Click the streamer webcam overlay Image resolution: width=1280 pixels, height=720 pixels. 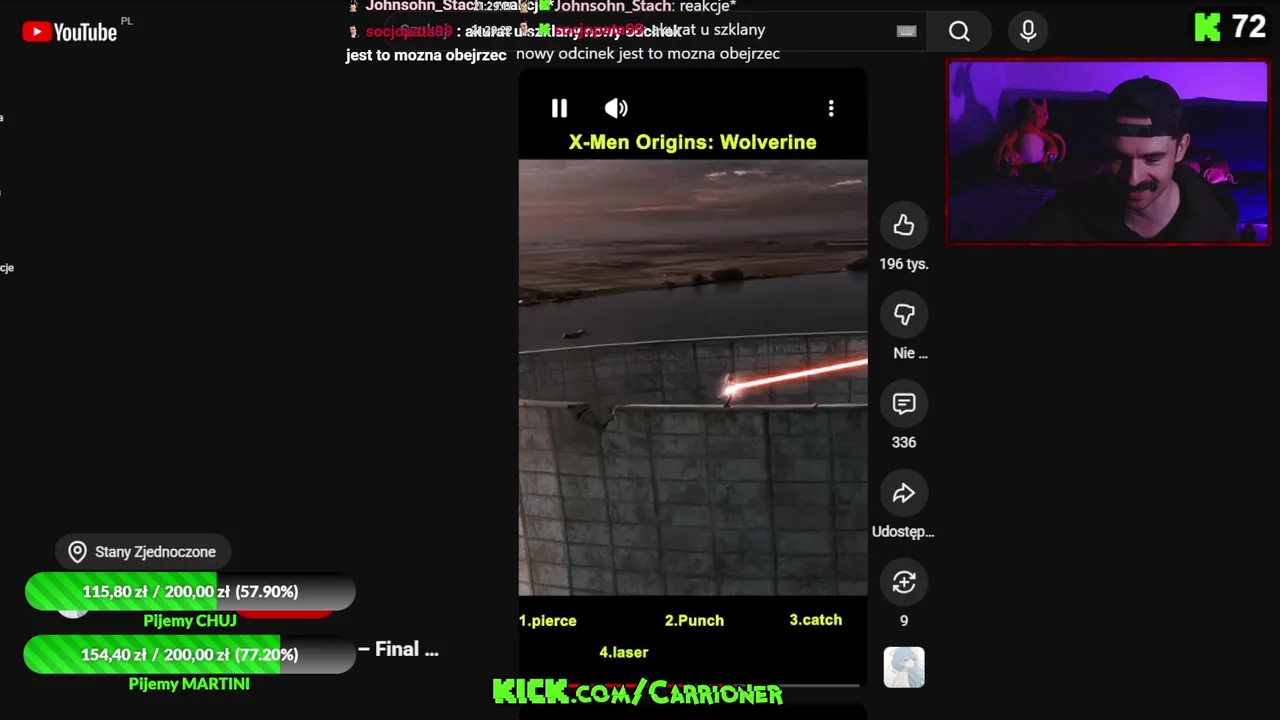coord(1108,152)
